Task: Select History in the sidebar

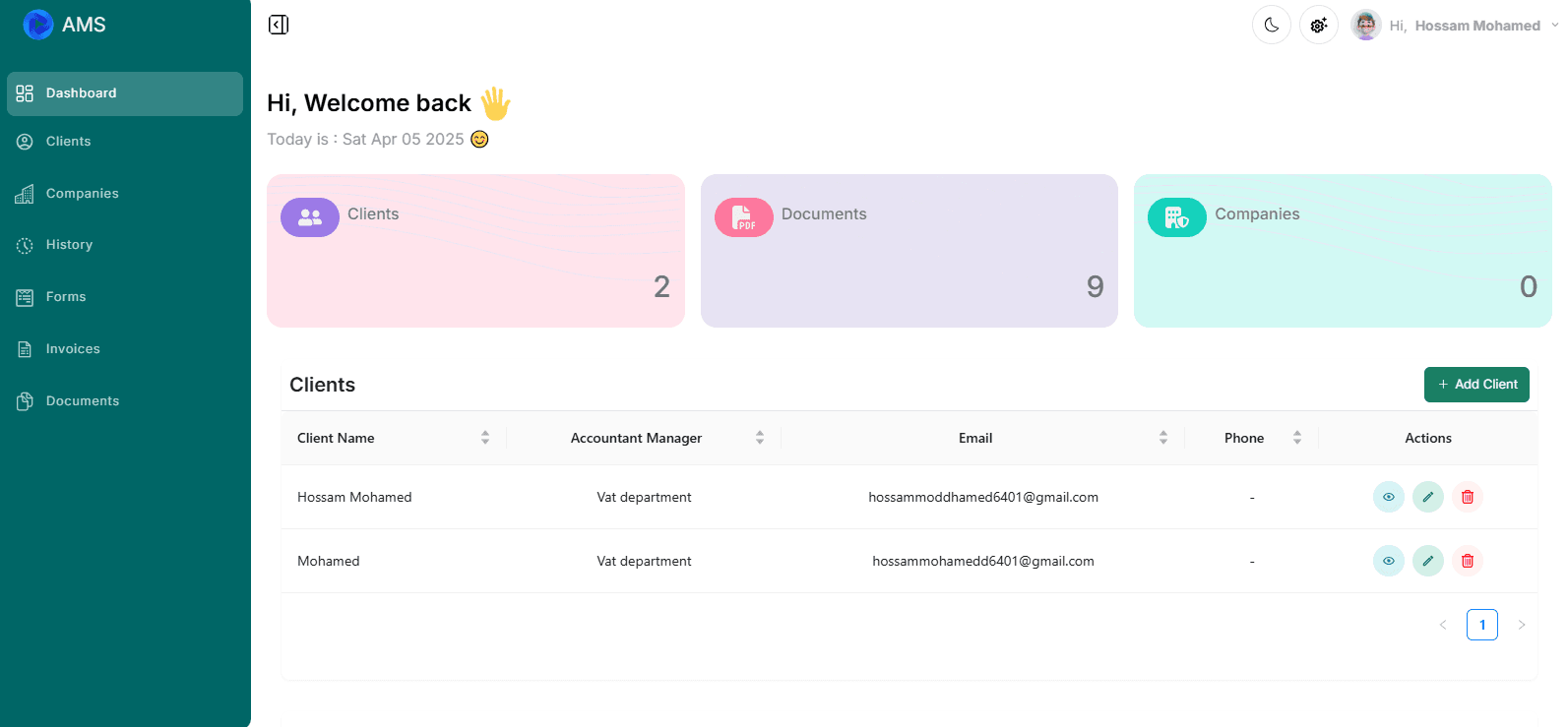Action: pyautogui.click(x=125, y=245)
